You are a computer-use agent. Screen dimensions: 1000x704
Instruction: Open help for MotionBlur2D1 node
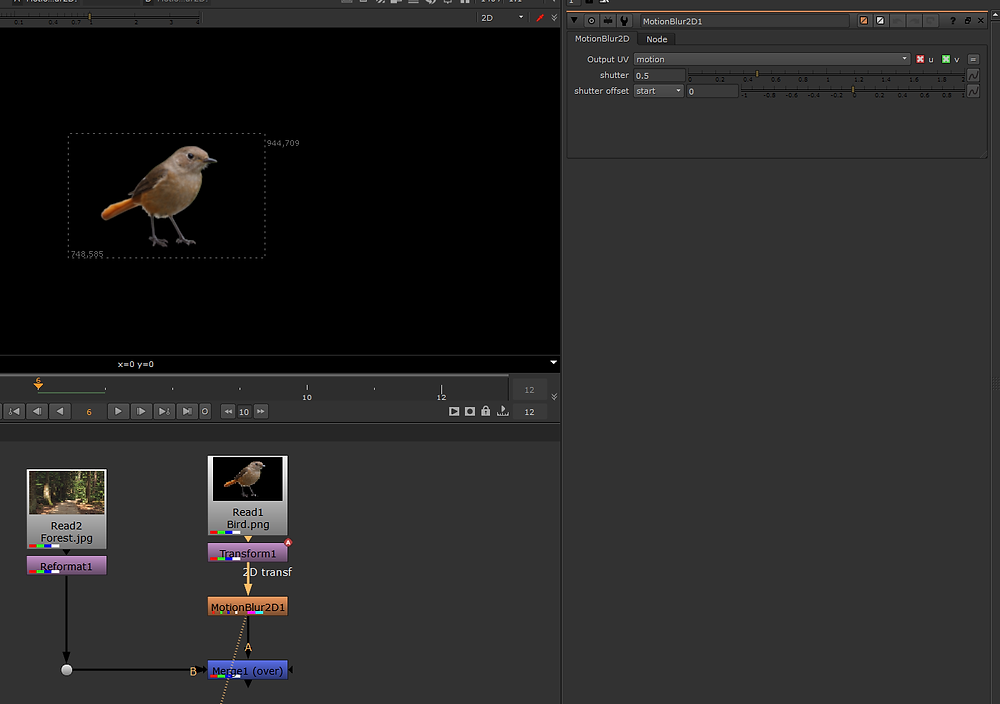tap(953, 20)
